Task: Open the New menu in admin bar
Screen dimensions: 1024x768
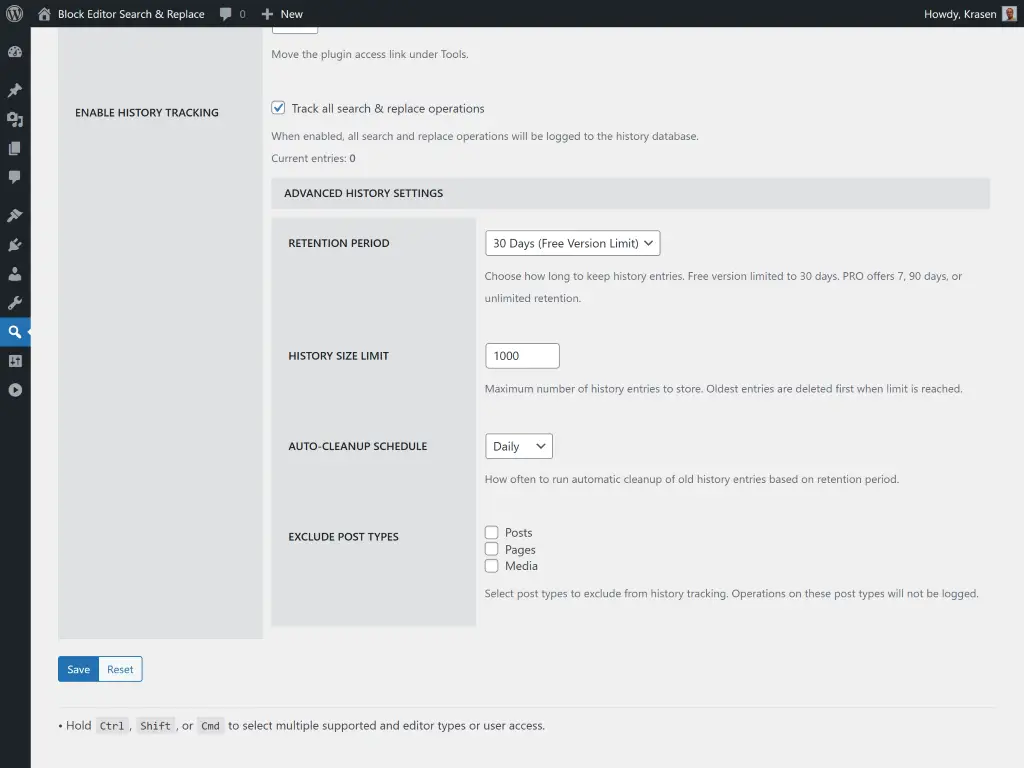Action: 280,14
